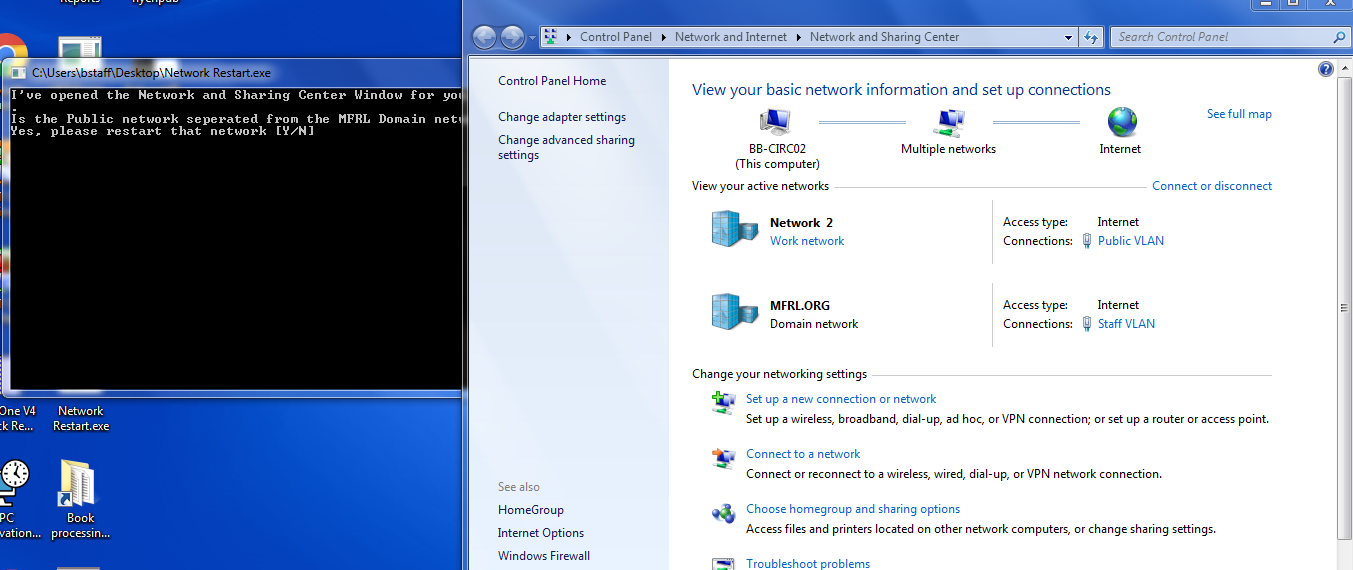
Task: Click the MFRL.ORG building icon
Action: tap(734, 312)
